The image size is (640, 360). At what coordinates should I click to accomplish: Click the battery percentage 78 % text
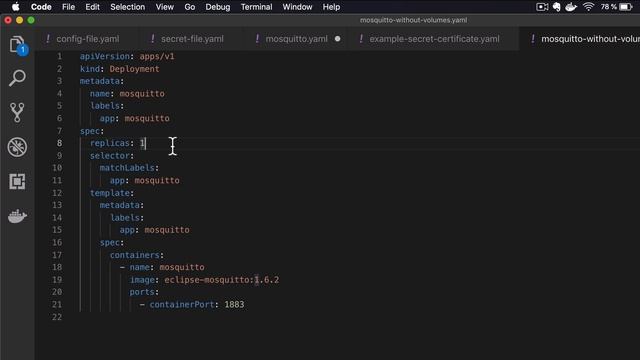pos(609,7)
